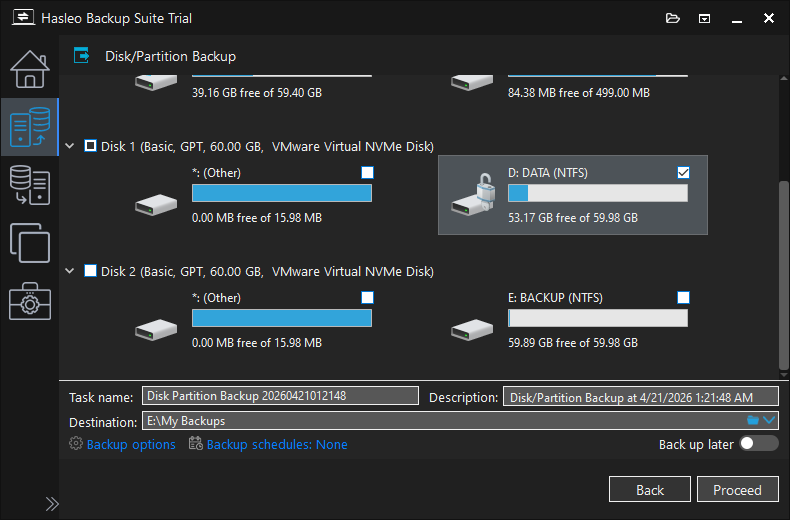
Task: Click Disk 2 *: (Other) drive icon
Action: click(156, 330)
